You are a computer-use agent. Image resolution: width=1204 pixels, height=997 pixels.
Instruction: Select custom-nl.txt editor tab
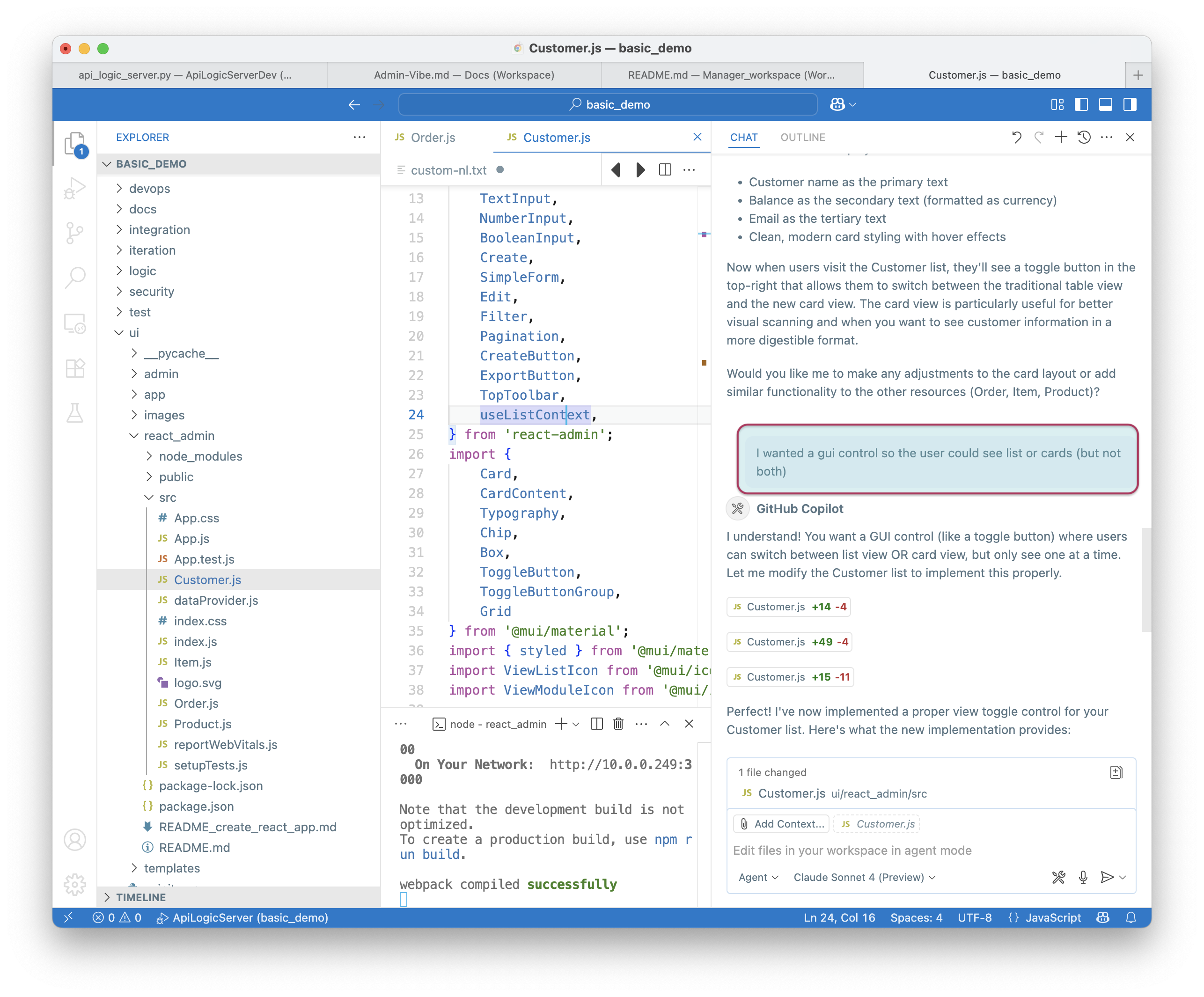448,170
